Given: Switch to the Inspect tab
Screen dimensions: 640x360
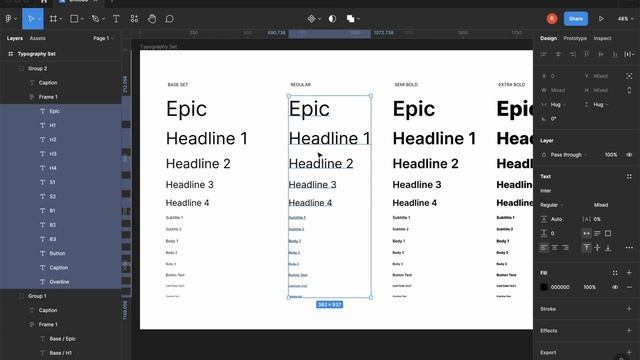Looking at the screenshot, I should coord(602,38).
